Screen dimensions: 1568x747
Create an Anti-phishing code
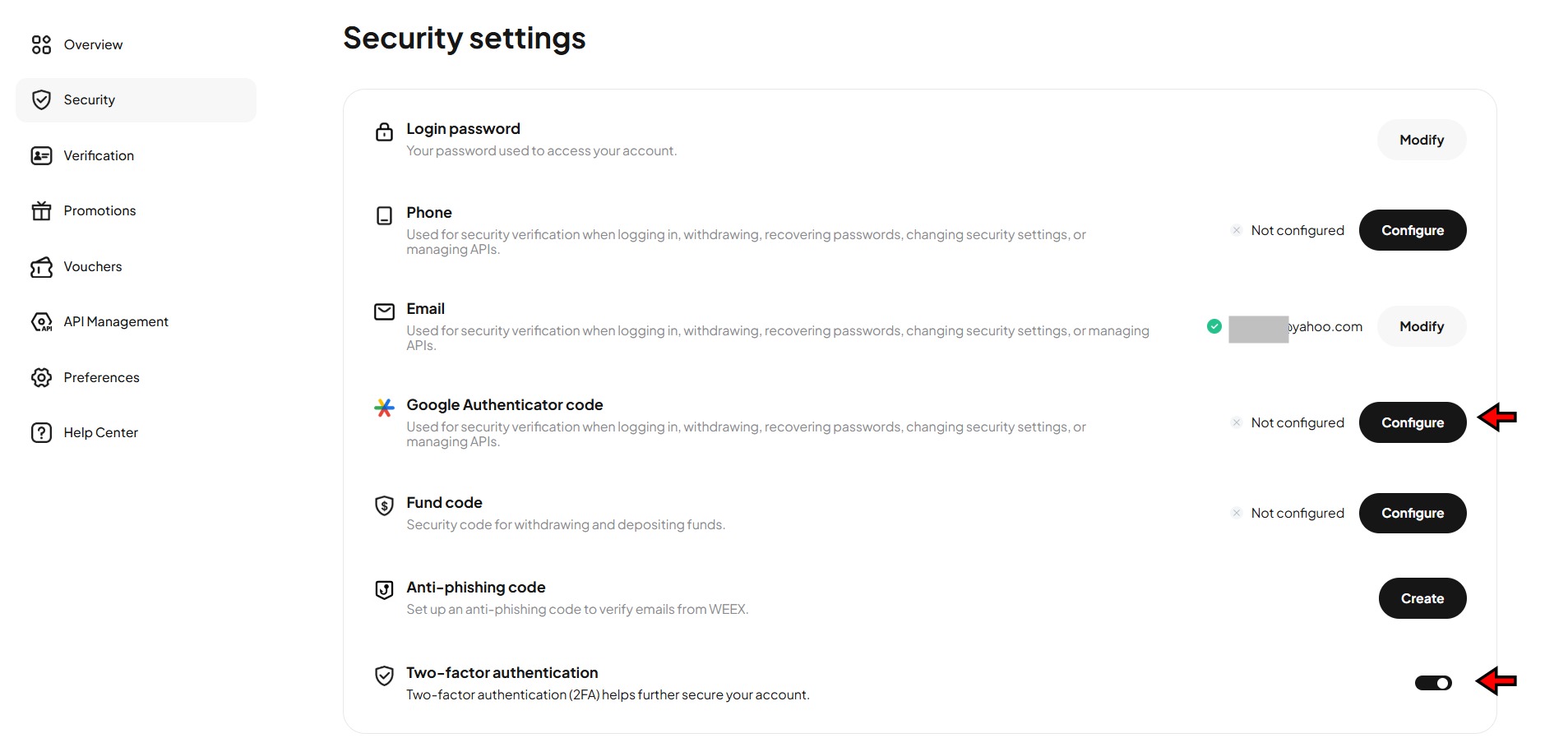click(1422, 598)
